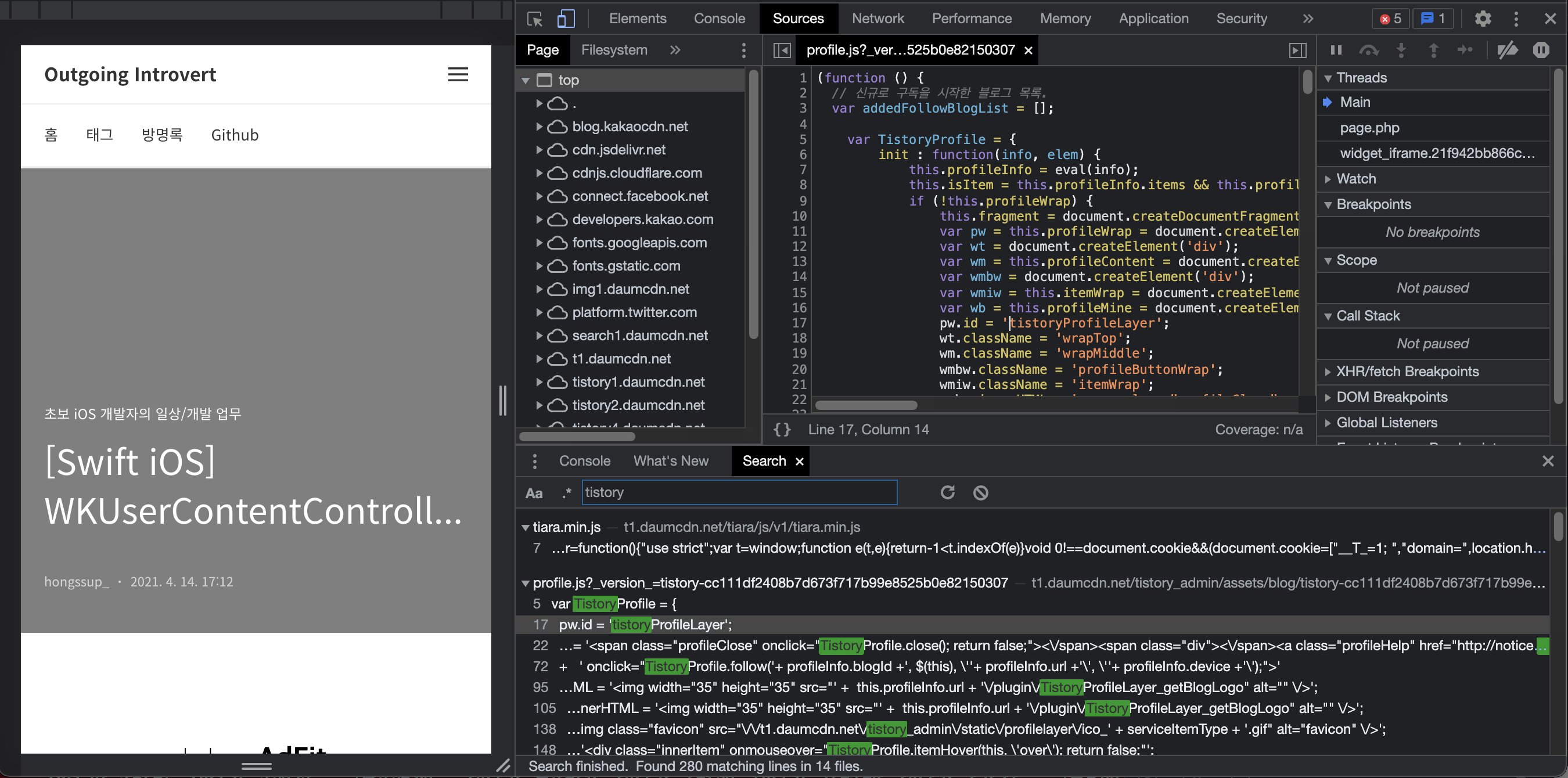Screen dimensions: 1568x778
Task: Open the Filesystem navigator tab
Action: (x=614, y=50)
